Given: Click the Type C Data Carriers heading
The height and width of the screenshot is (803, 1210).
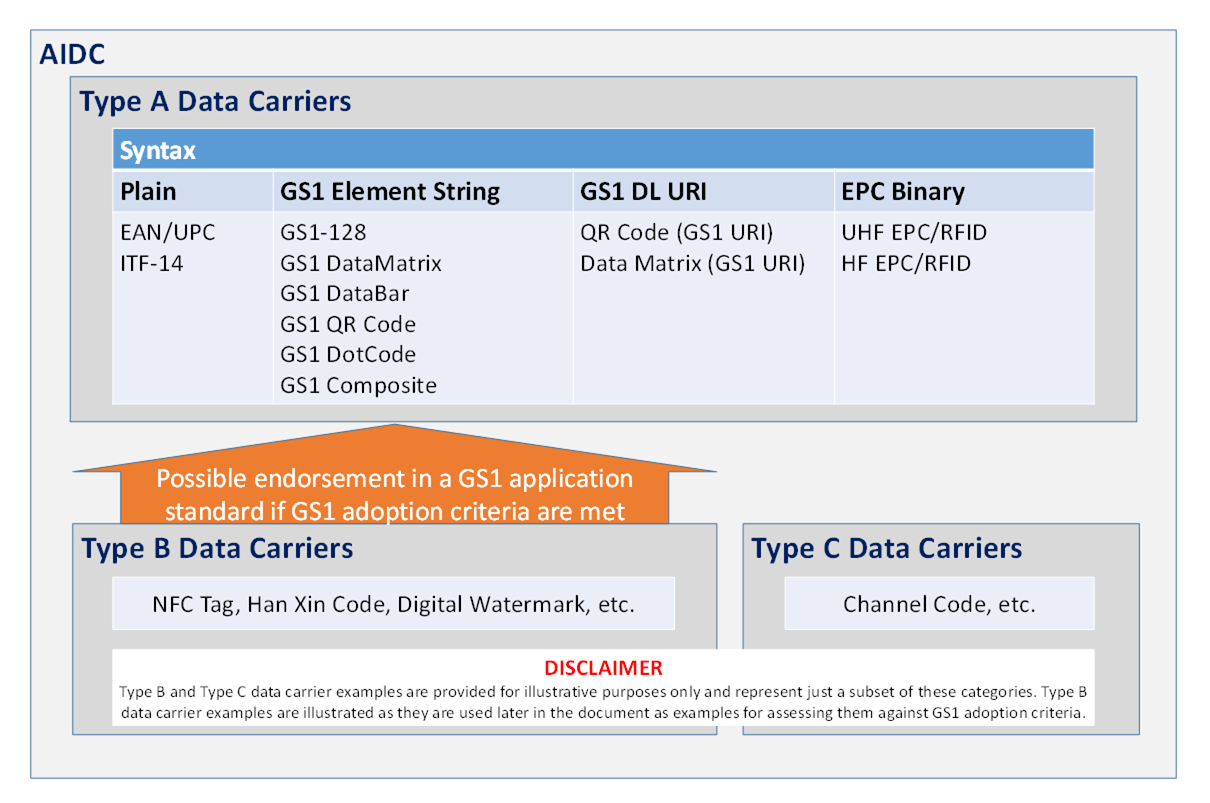Looking at the screenshot, I should pos(887,548).
